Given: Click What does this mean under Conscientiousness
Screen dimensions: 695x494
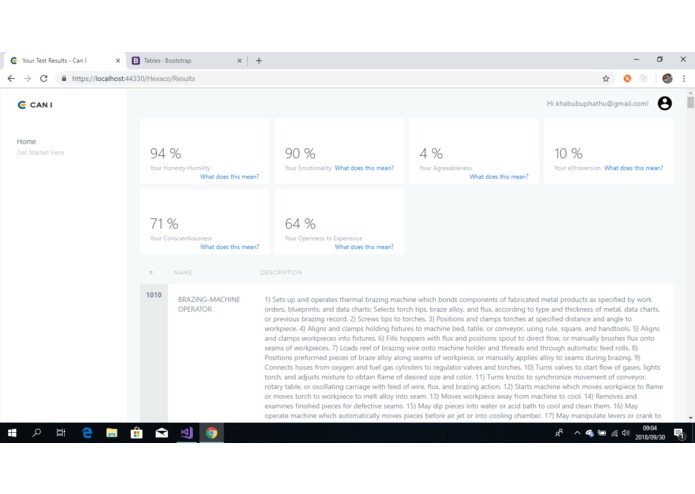Looking at the screenshot, I should (x=229, y=247).
